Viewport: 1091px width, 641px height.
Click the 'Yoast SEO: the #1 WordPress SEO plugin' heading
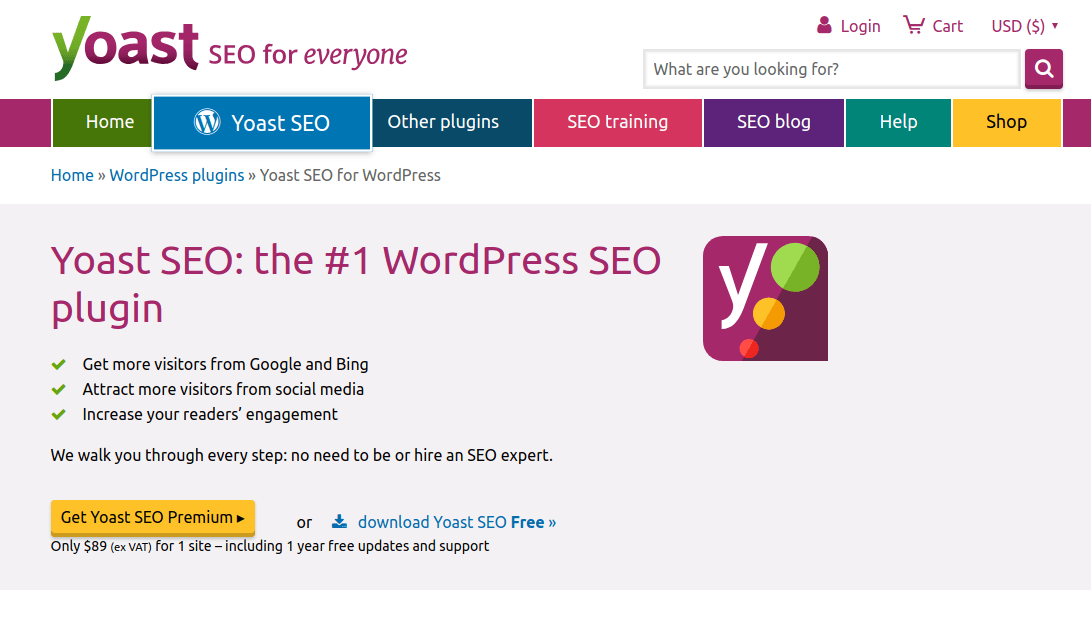pyautogui.click(x=356, y=284)
